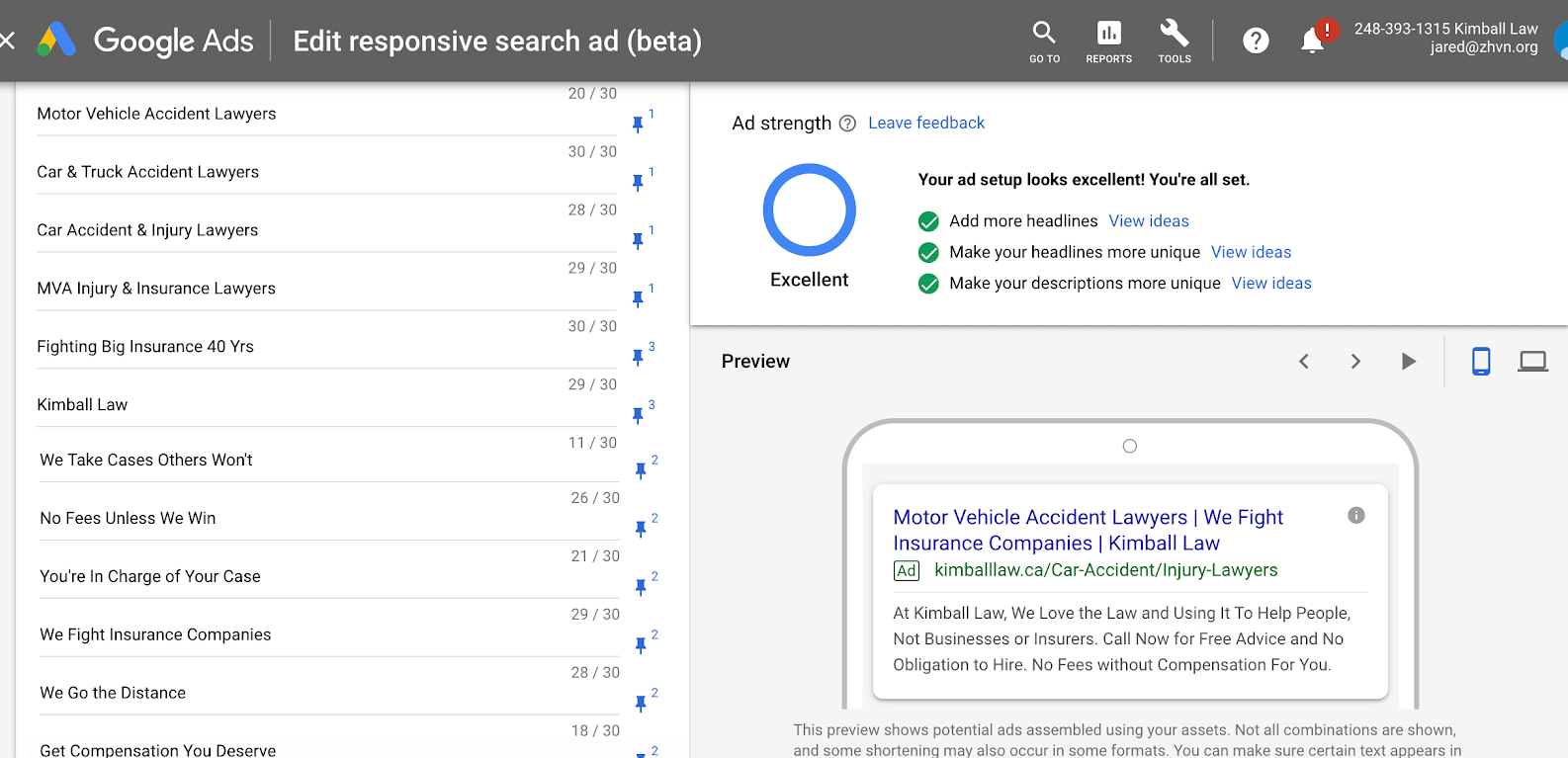The width and height of the screenshot is (1568, 758).
Task: Toggle pin on Fighting Big Insurance 40 Yrs
Action: [638, 357]
